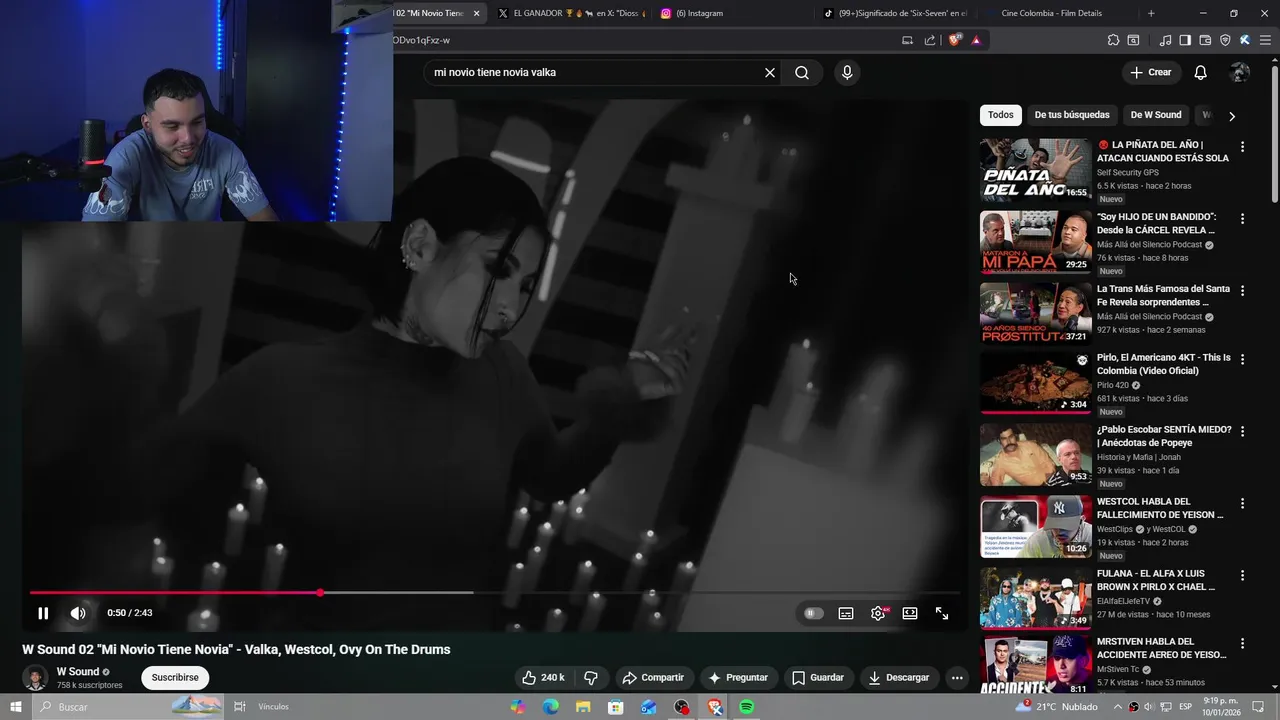Click the Descargar button
The width and height of the screenshot is (1280, 720).
pyautogui.click(x=899, y=677)
